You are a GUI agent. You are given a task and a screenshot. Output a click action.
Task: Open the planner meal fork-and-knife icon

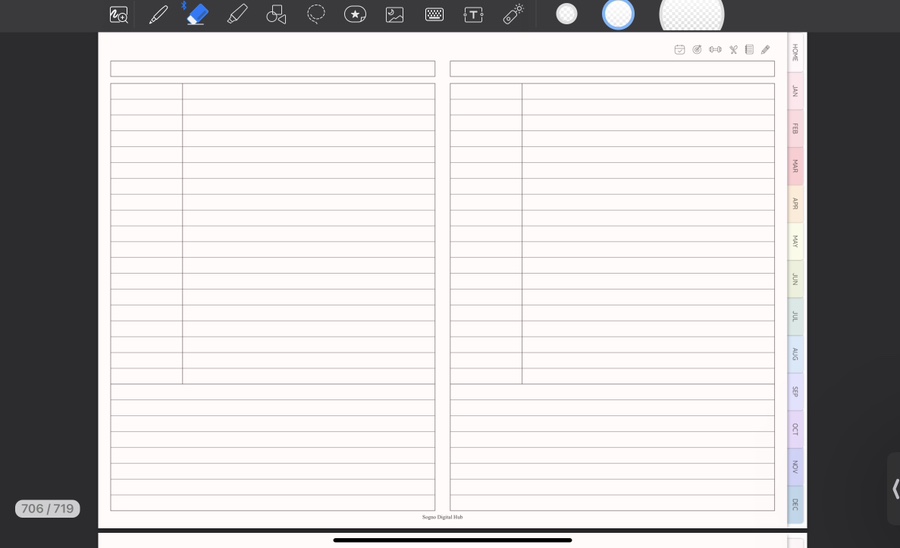point(734,49)
